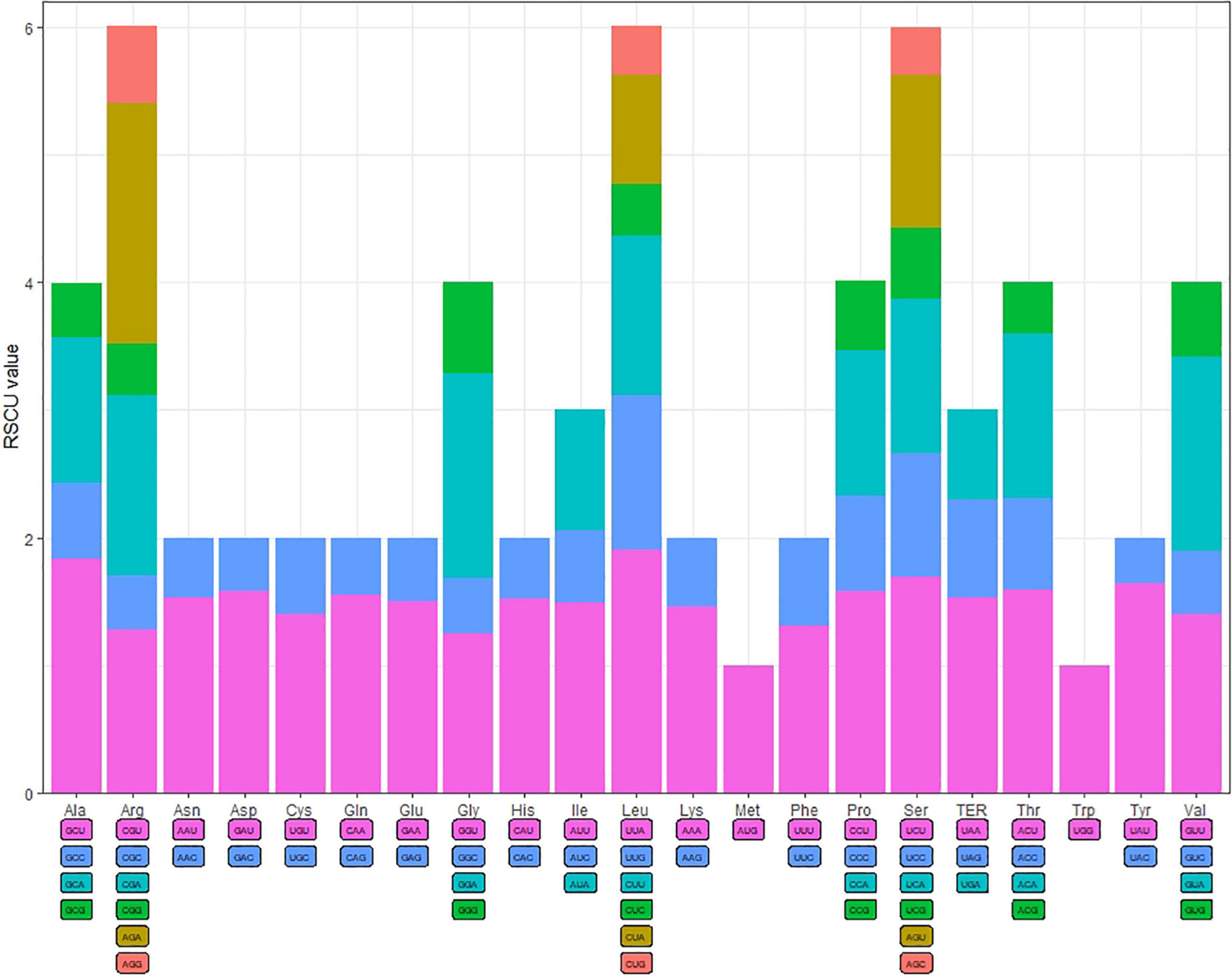Select the Met amino acid label
This screenshot has height=978, width=1232.
pos(747,810)
